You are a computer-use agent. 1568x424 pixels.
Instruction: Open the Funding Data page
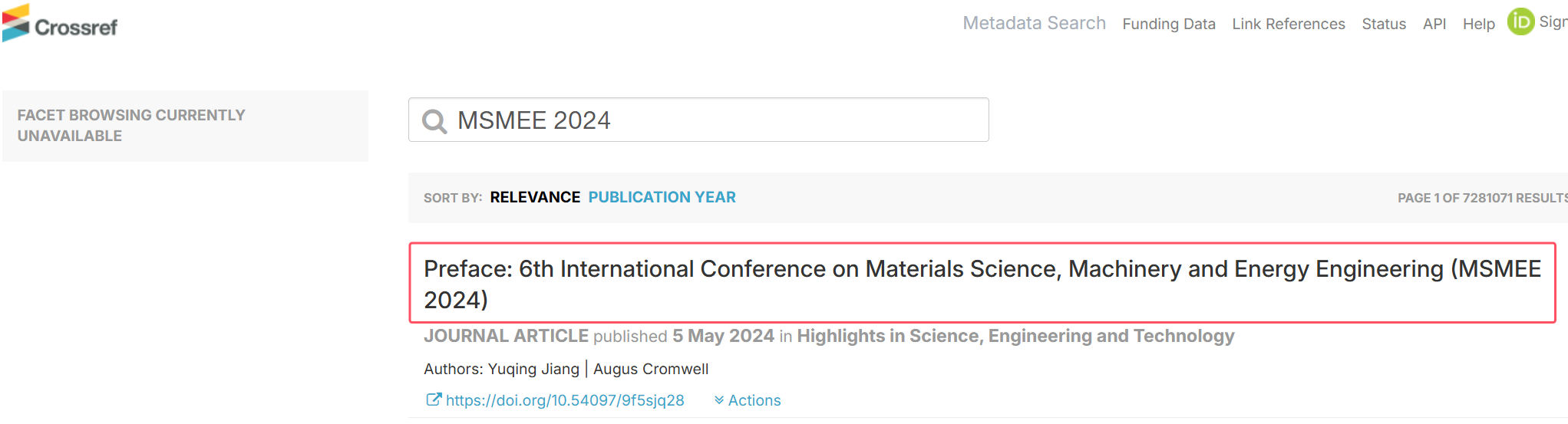1168,24
